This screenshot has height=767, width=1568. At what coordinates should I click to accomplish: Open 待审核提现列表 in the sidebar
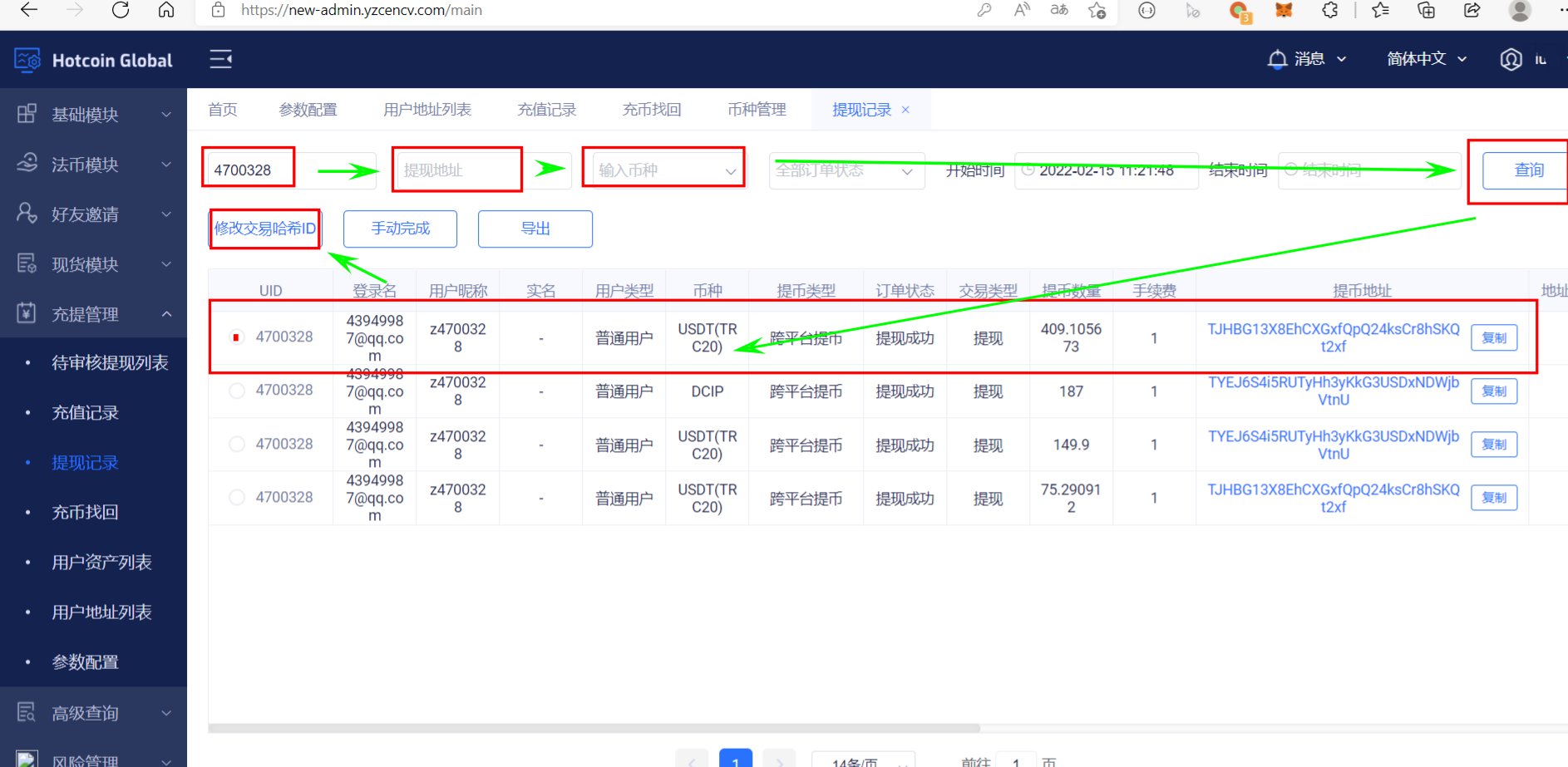point(110,363)
